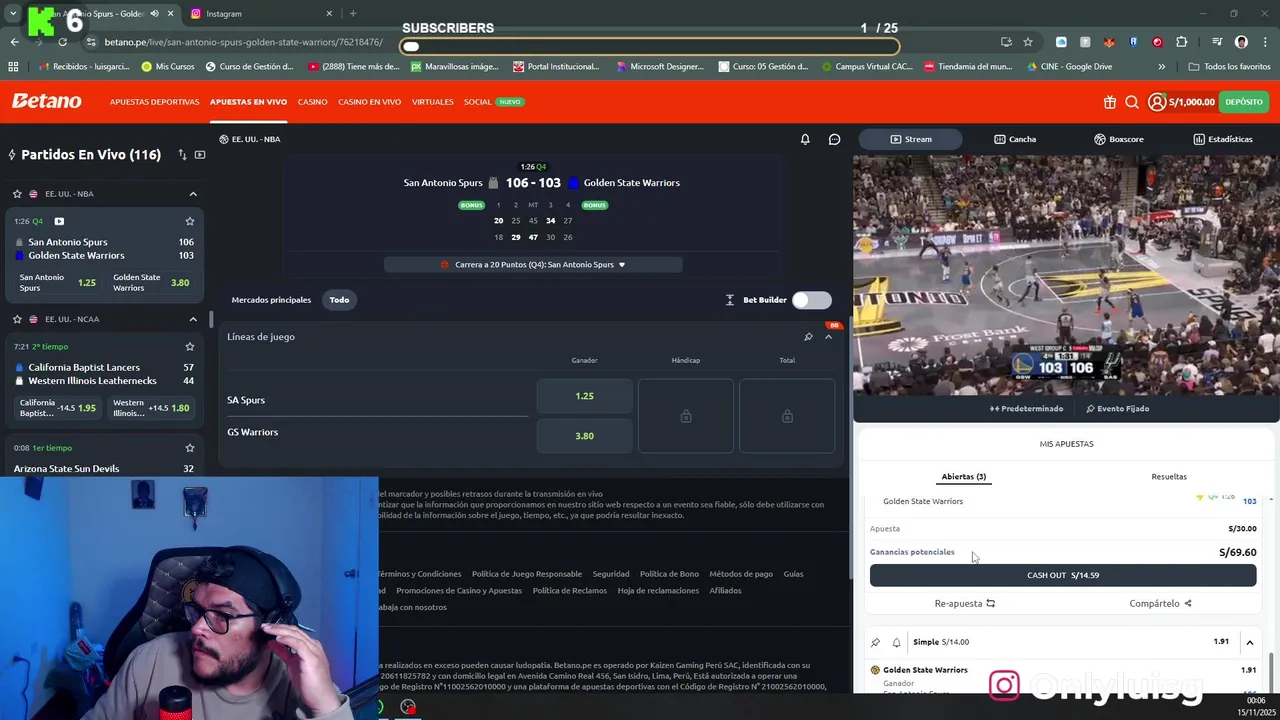Click the video filter icon beside Partidos En Vivo
The image size is (1280, 720).
tap(200, 155)
